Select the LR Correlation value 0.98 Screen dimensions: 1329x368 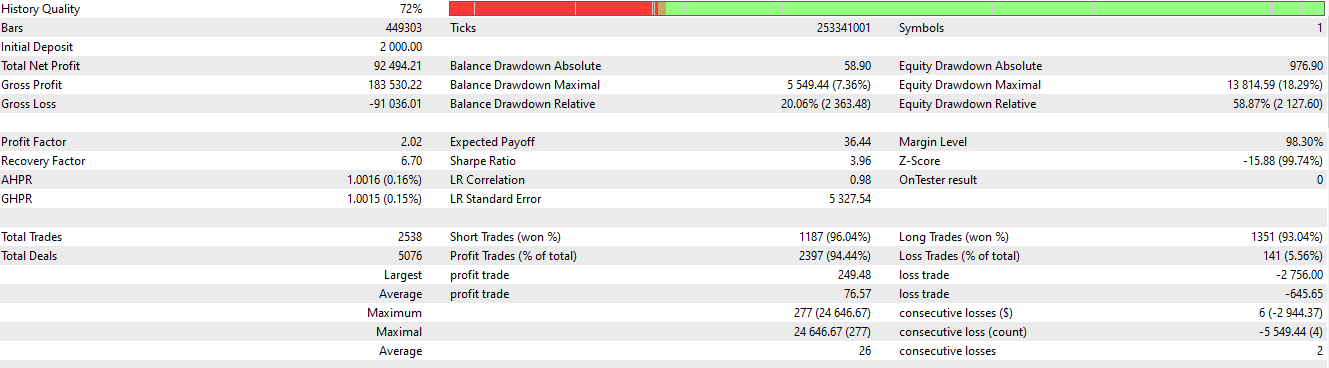coord(861,180)
